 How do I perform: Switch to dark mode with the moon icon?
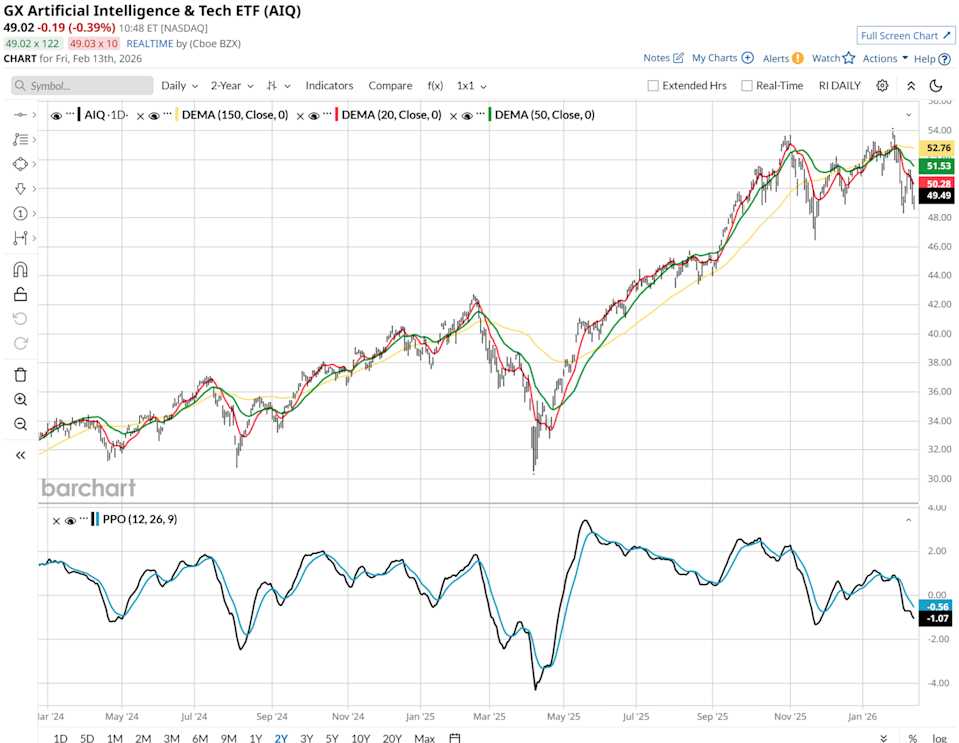pos(936,85)
